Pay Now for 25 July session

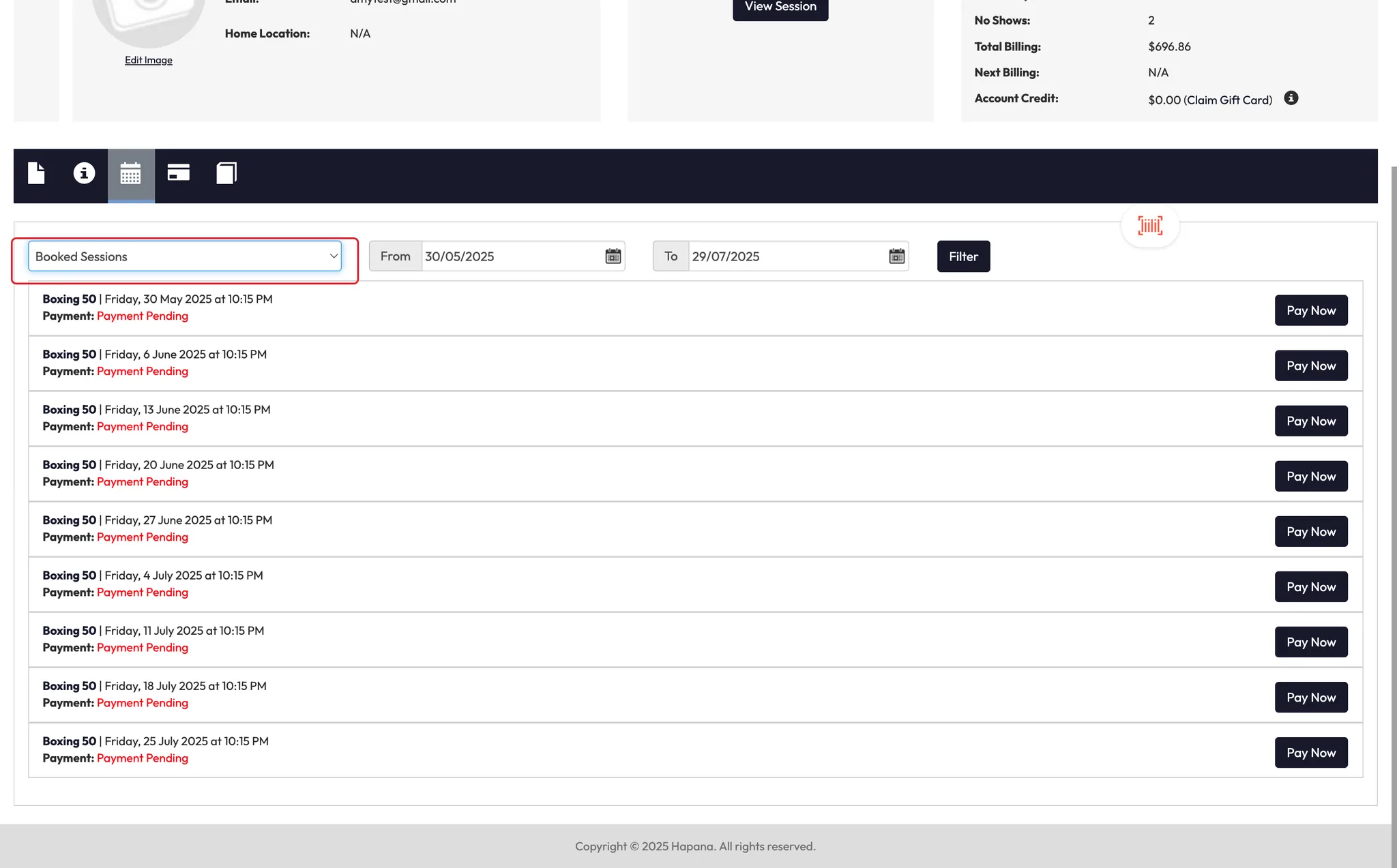coord(1310,753)
